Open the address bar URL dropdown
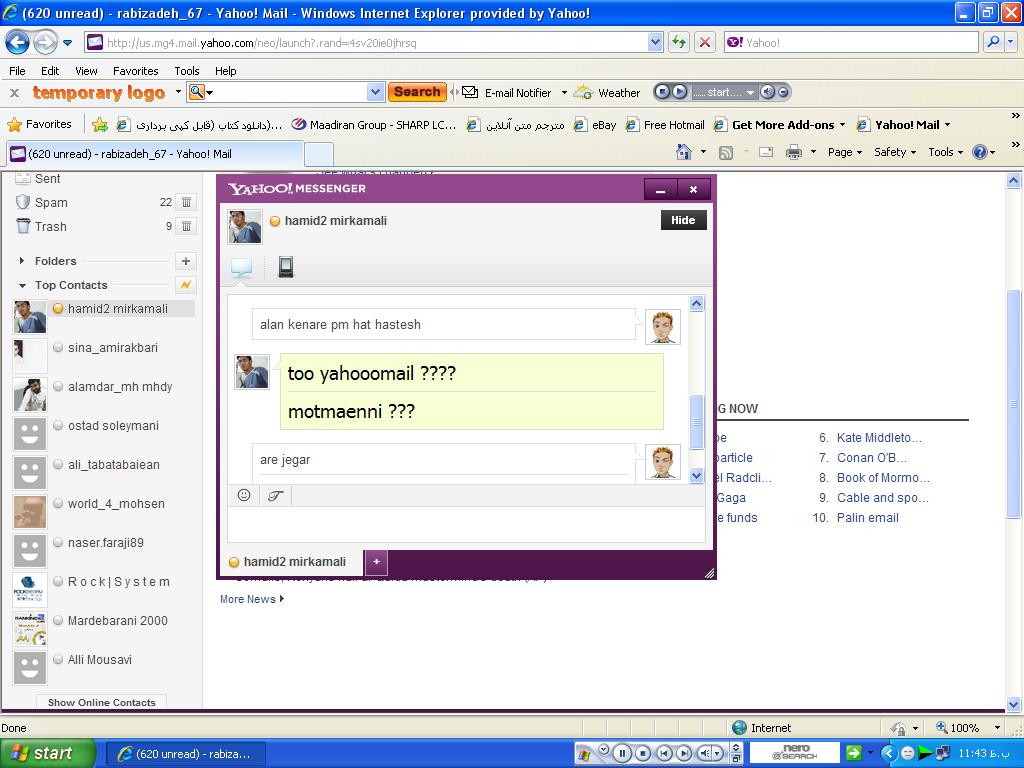Viewport: 1024px width, 768px height. pos(655,43)
